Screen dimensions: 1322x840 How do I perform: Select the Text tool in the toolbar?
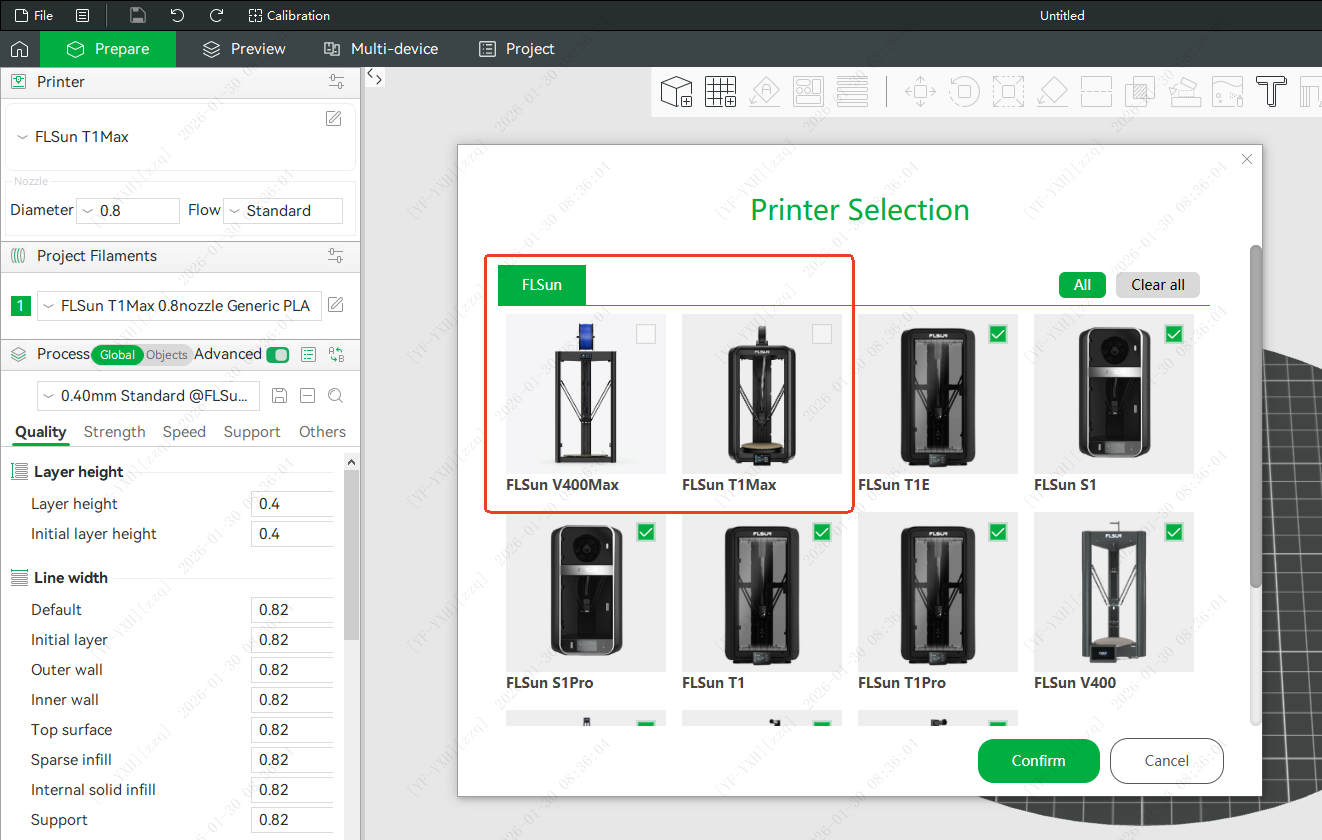click(1271, 92)
